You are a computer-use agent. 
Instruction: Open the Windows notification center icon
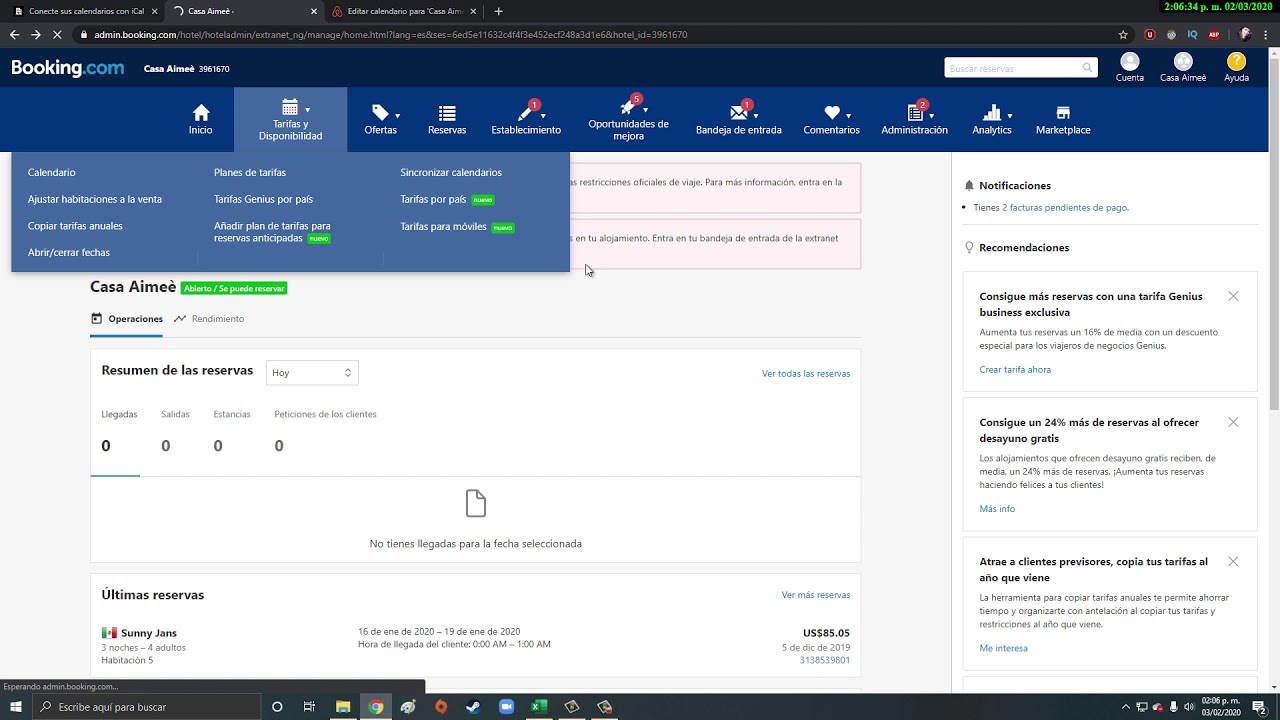[x=1260, y=707]
